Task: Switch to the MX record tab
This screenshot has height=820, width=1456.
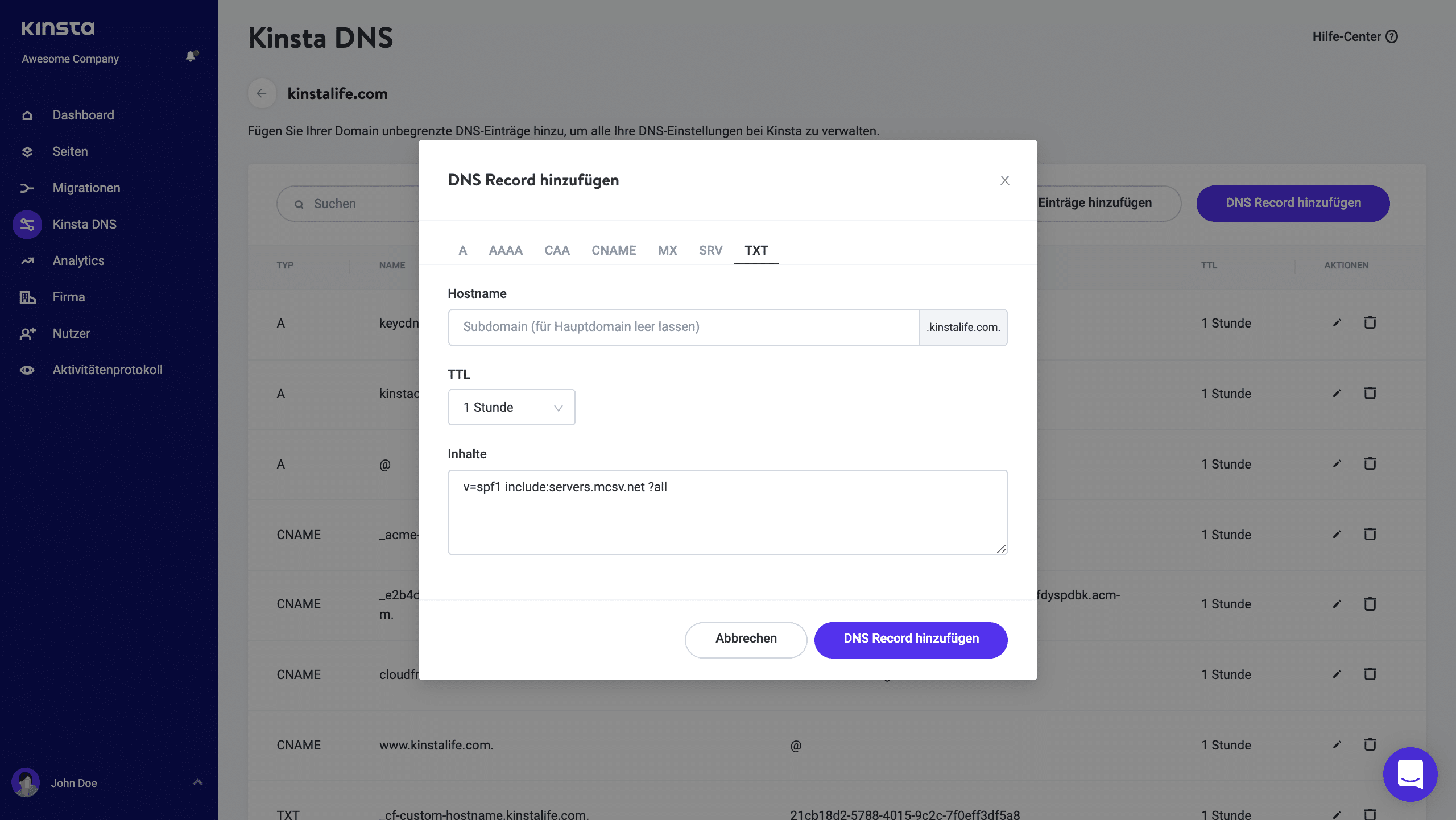Action: pyautogui.click(x=667, y=251)
